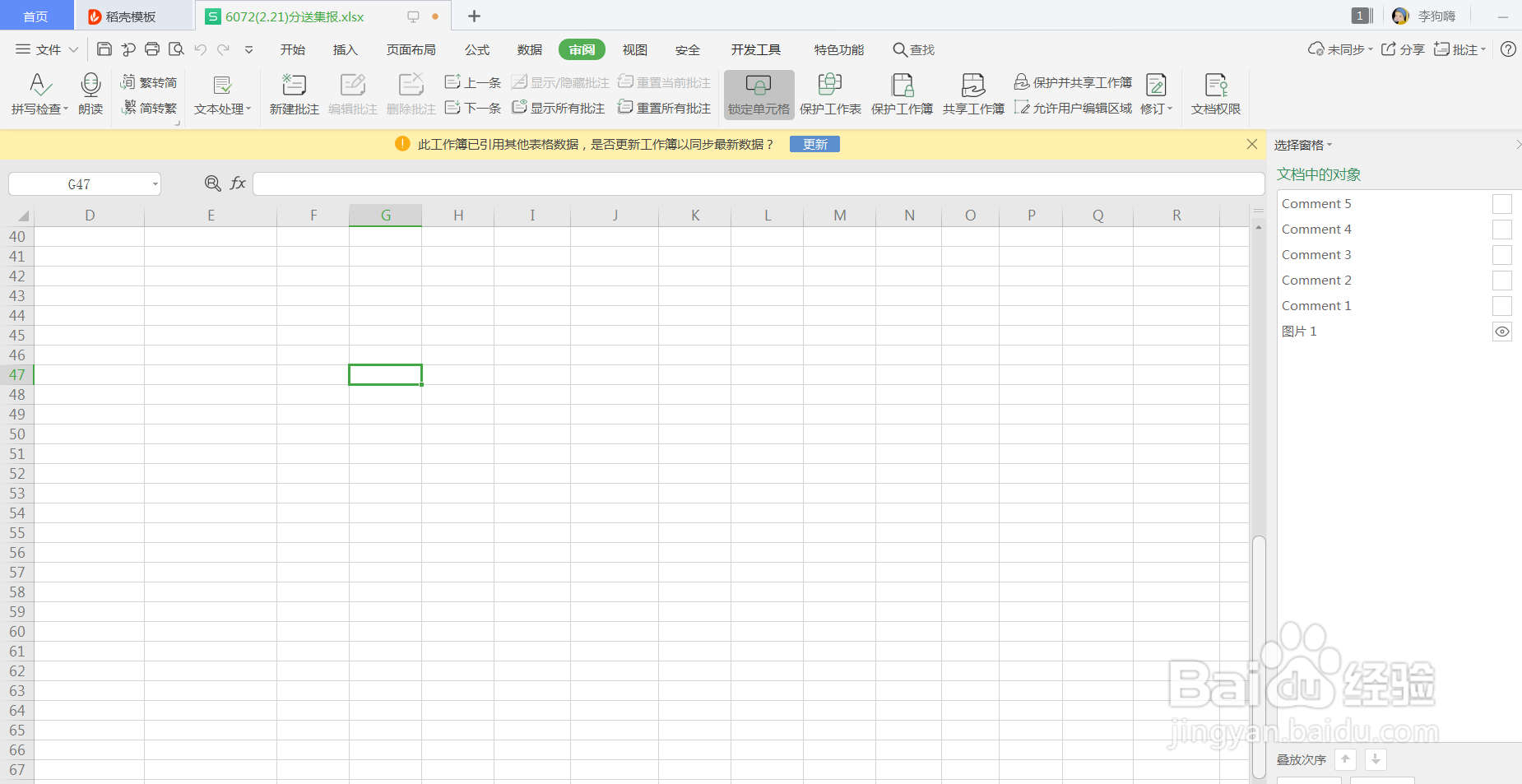Click the 查找 search button
The height and width of the screenshot is (784, 1522).
[913, 49]
